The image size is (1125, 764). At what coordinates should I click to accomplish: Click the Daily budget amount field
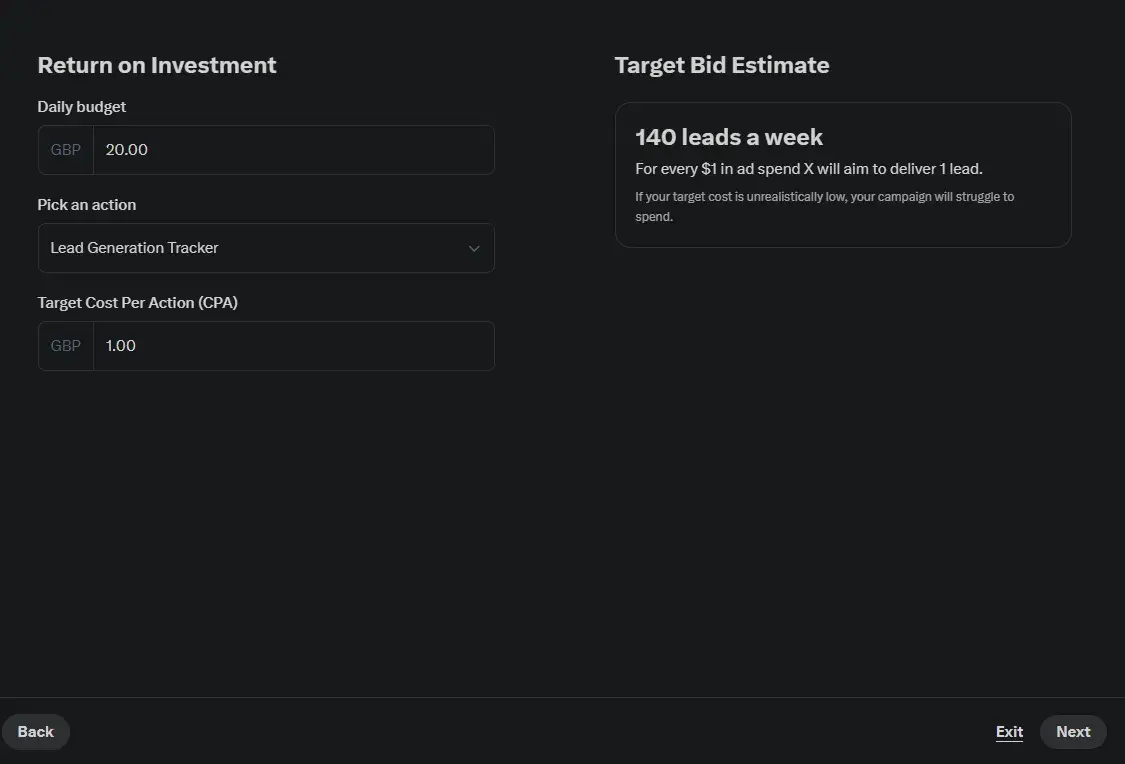point(293,150)
